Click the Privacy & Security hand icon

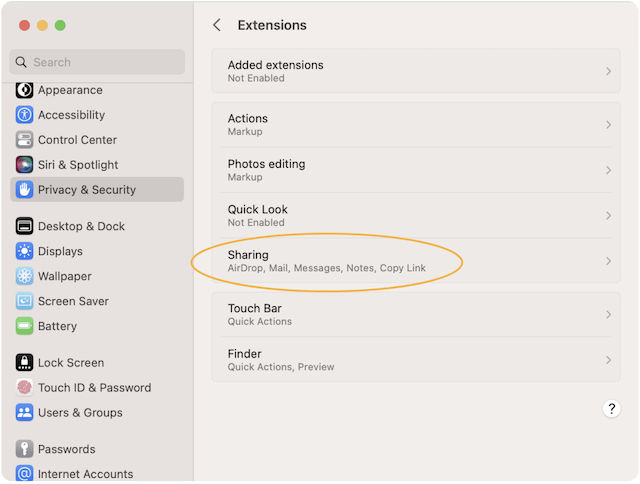[24, 190]
